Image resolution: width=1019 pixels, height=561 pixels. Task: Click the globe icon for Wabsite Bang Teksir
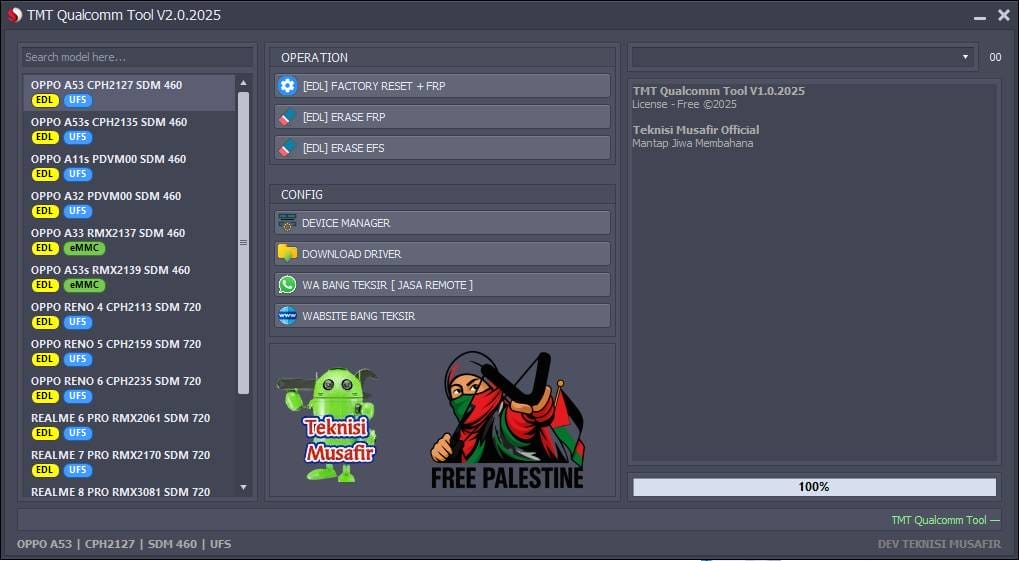pos(288,316)
